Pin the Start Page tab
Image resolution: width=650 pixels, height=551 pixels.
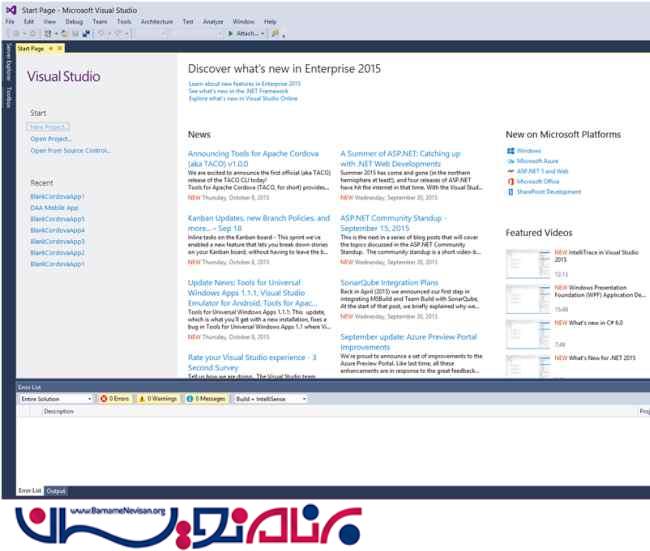click(x=51, y=49)
